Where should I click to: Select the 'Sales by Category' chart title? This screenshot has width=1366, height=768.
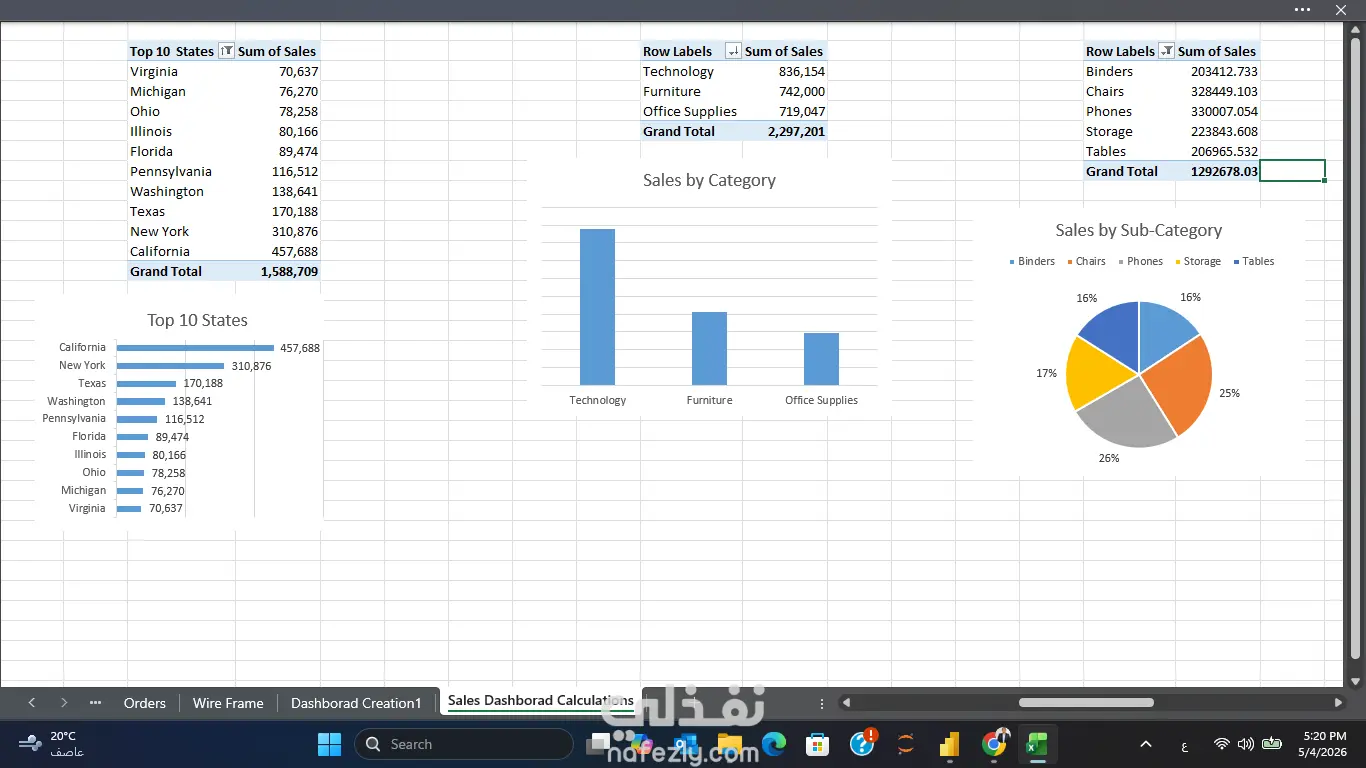click(709, 180)
